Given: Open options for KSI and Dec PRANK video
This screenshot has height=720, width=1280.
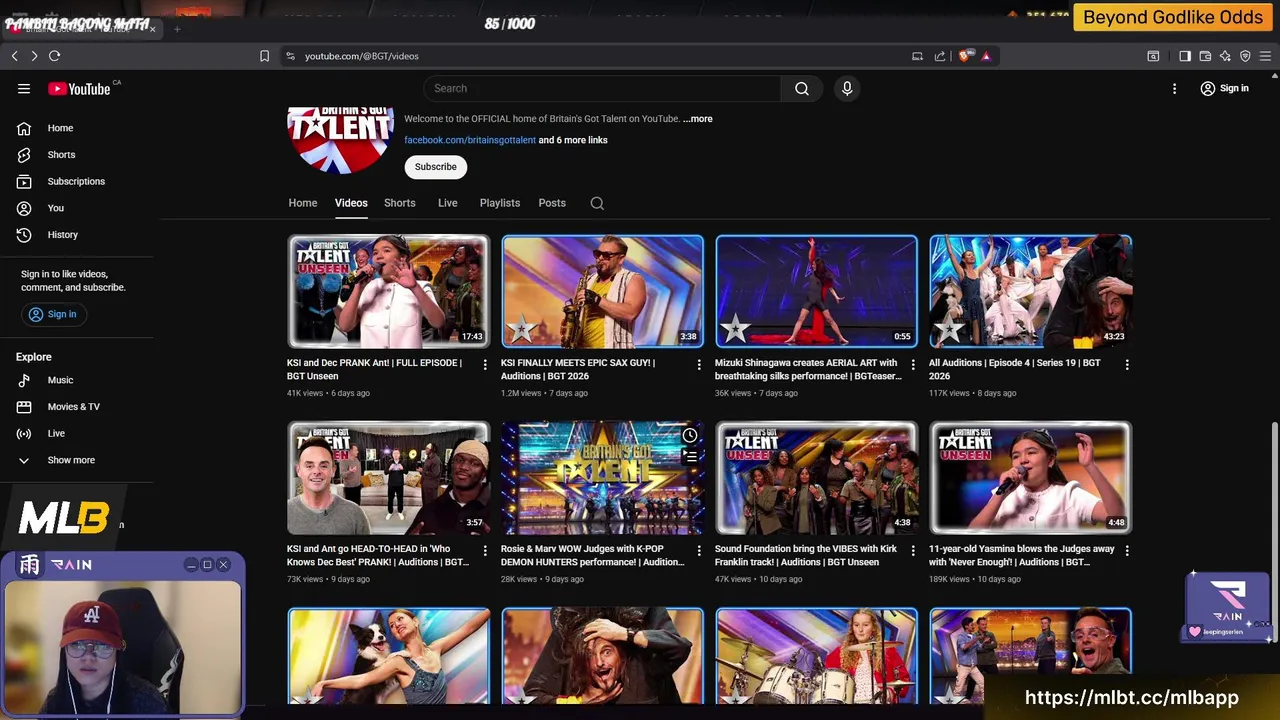Looking at the screenshot, I should [485, 365].
